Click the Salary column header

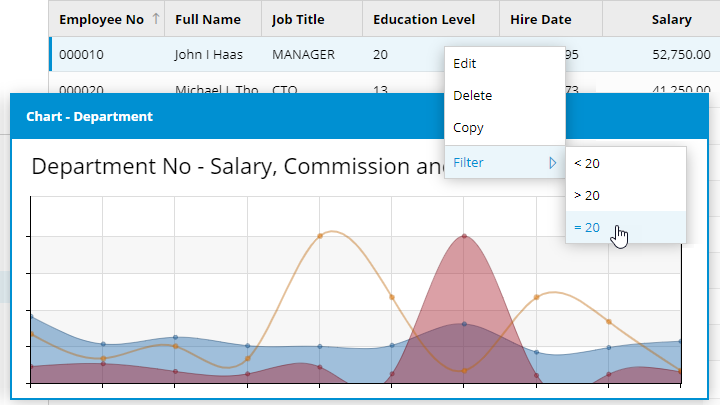pos(671,19)
